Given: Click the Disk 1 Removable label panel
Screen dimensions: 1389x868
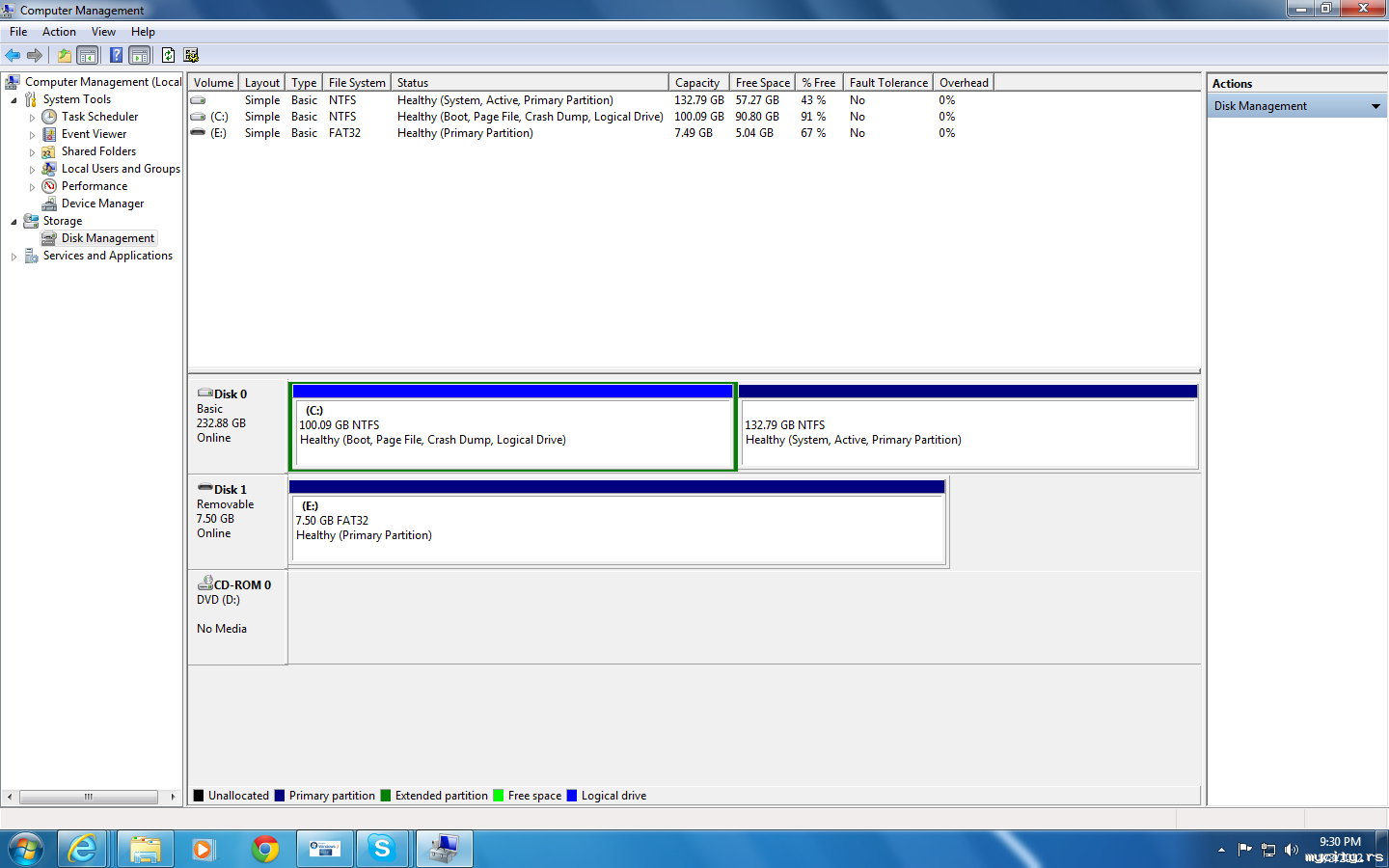Looking at the screenshot, I should coord(237,521).
